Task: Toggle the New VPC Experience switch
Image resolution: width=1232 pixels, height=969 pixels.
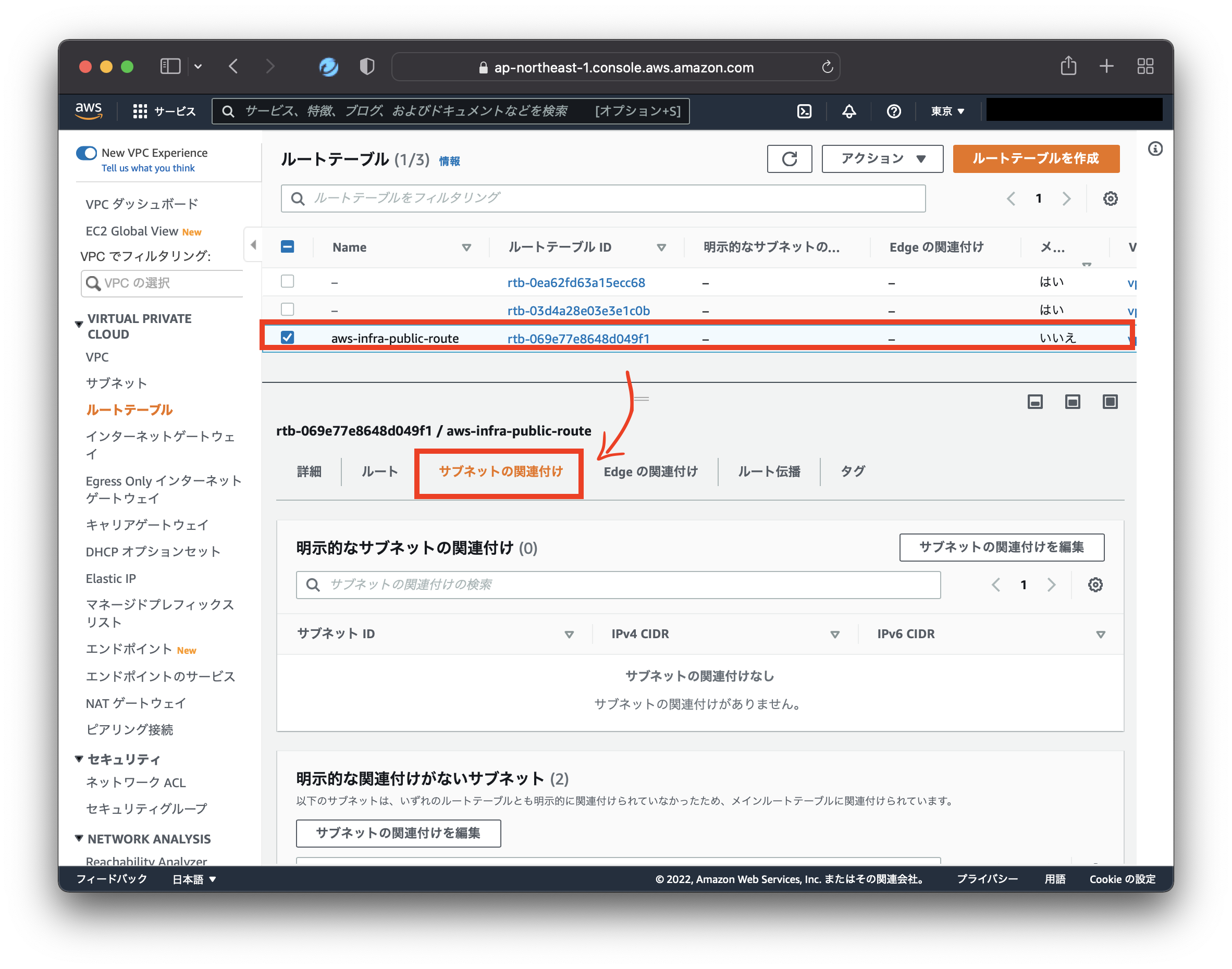Action: pyautogui.click(x=87, y=153)
